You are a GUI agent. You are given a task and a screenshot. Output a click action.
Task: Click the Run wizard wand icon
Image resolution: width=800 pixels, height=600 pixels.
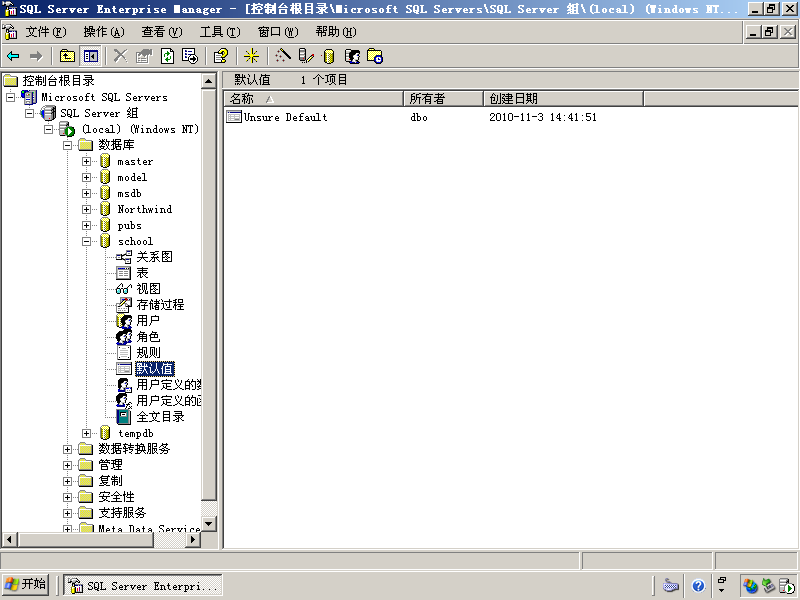(283, 56)
